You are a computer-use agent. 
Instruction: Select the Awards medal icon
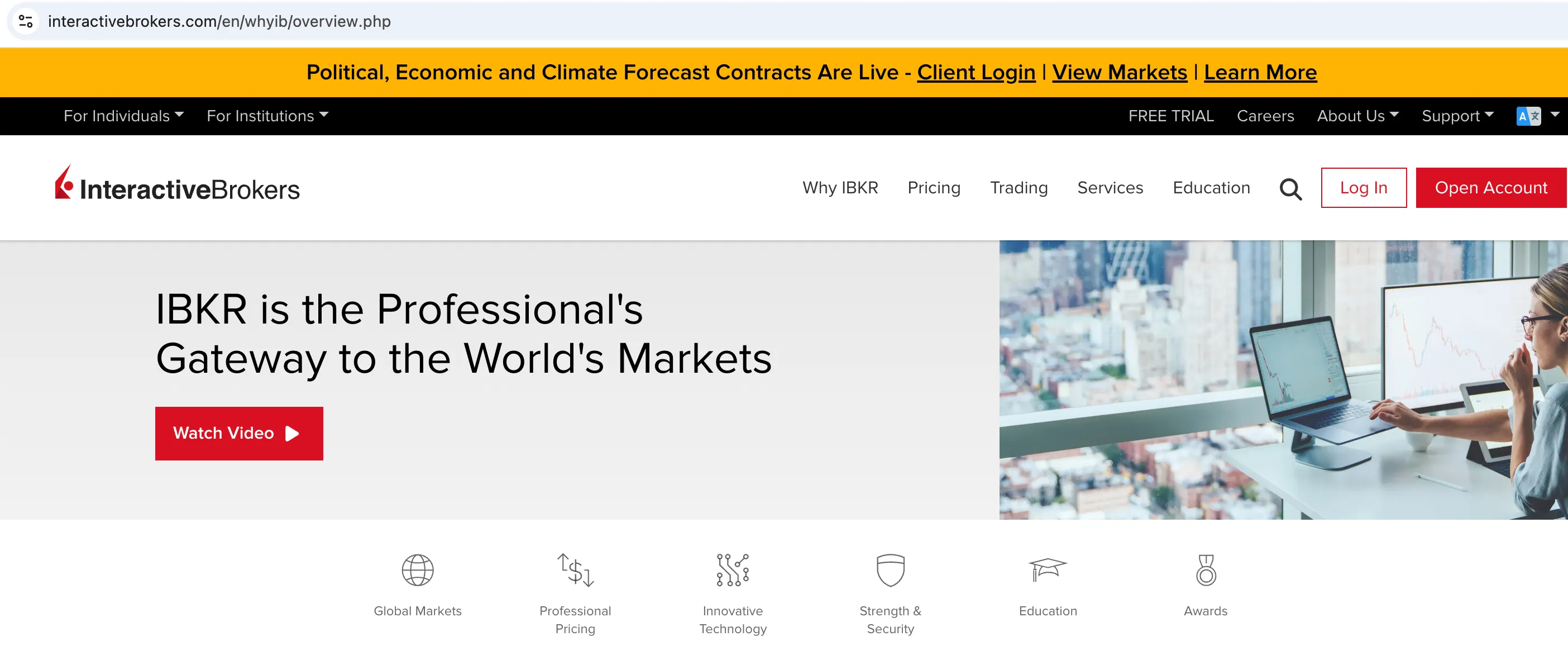(x=1205, y=570)
